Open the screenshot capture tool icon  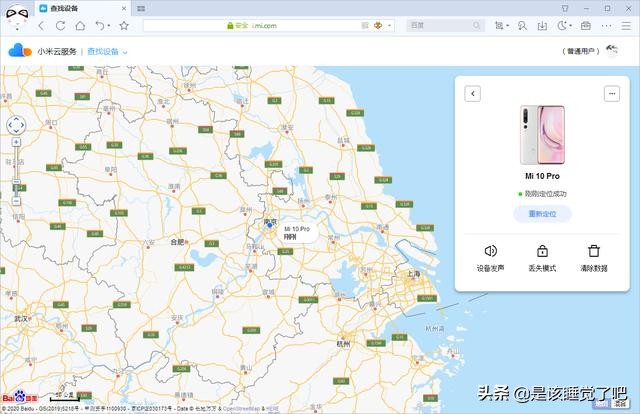[x=499, y=26]
